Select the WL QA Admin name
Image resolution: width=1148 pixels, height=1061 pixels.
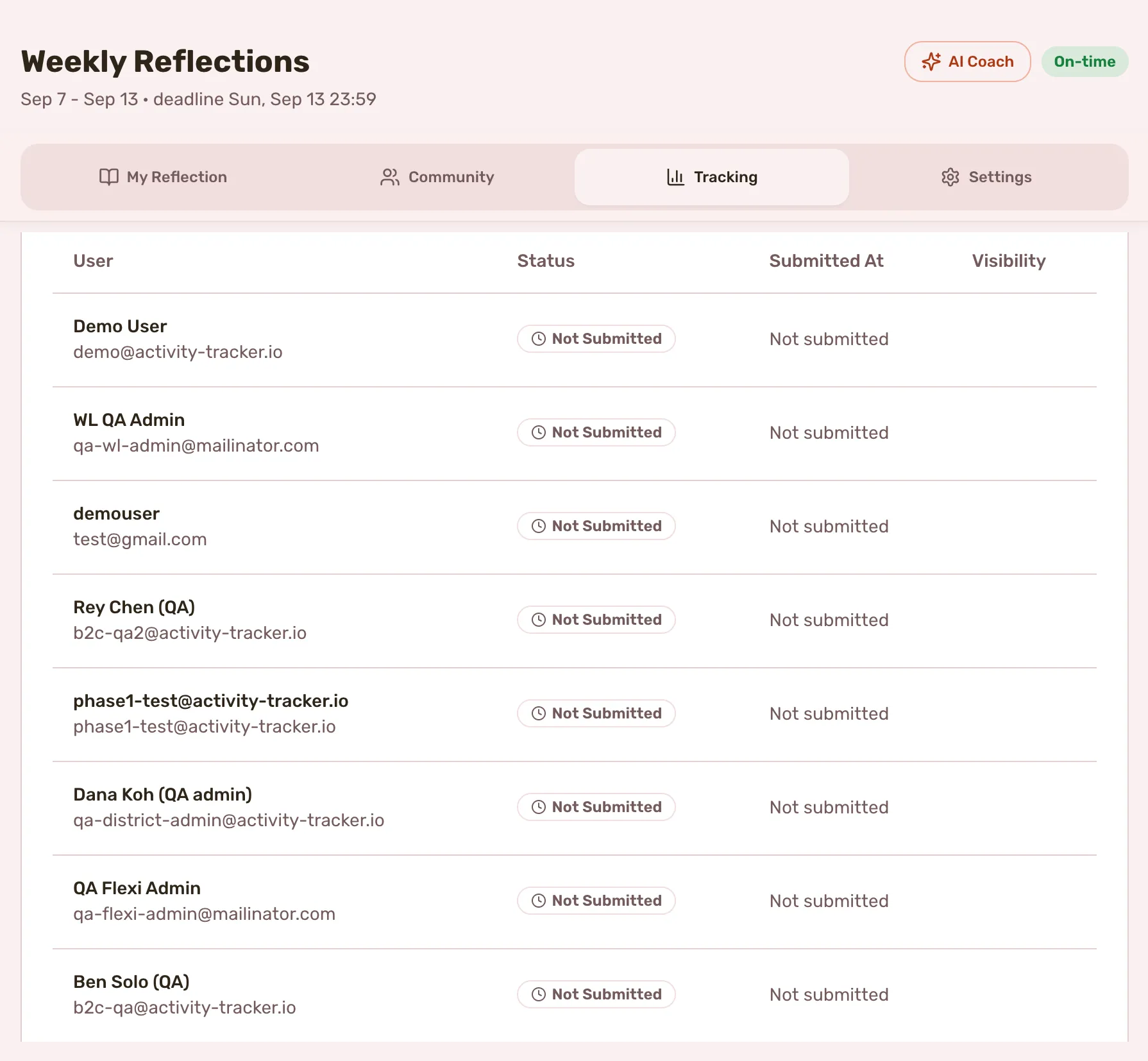point(129,420)
